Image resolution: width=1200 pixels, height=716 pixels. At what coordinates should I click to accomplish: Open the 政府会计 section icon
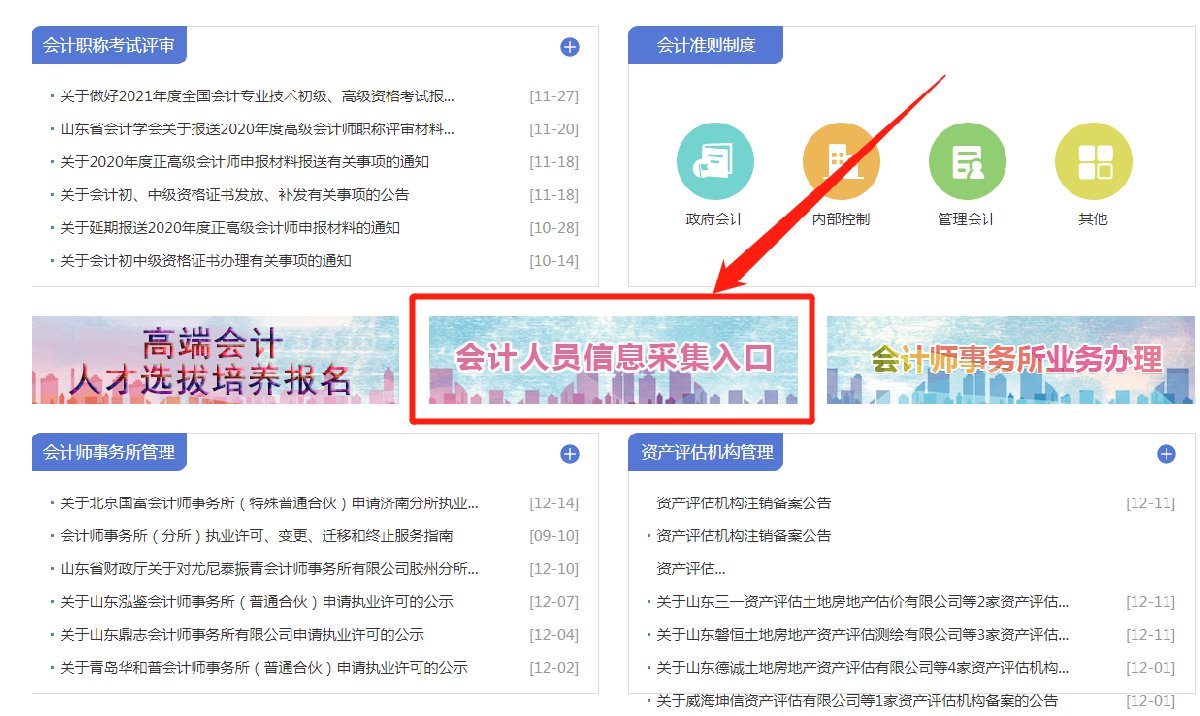(716, 160)
